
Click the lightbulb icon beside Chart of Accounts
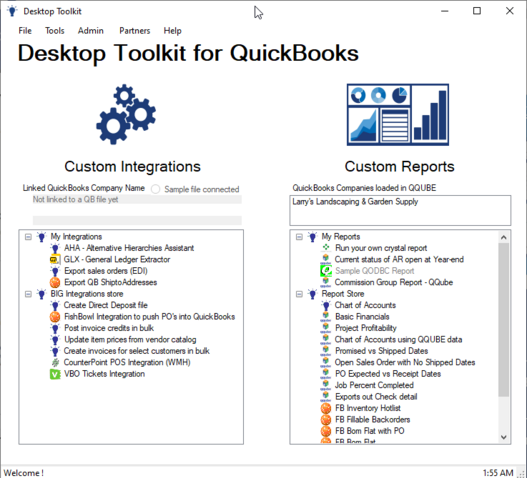click(x=326, y=306)
